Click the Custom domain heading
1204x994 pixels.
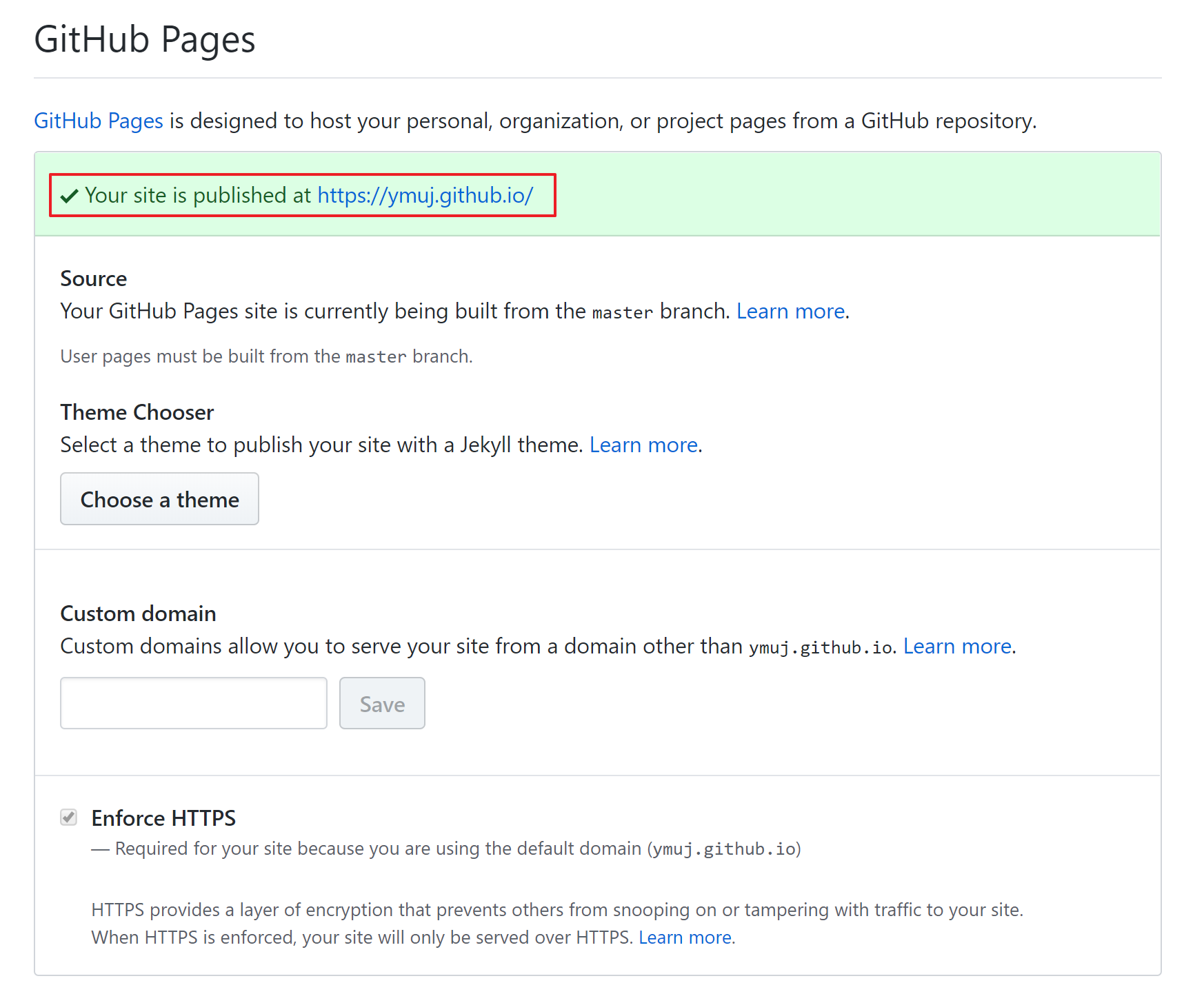point(139,613)
